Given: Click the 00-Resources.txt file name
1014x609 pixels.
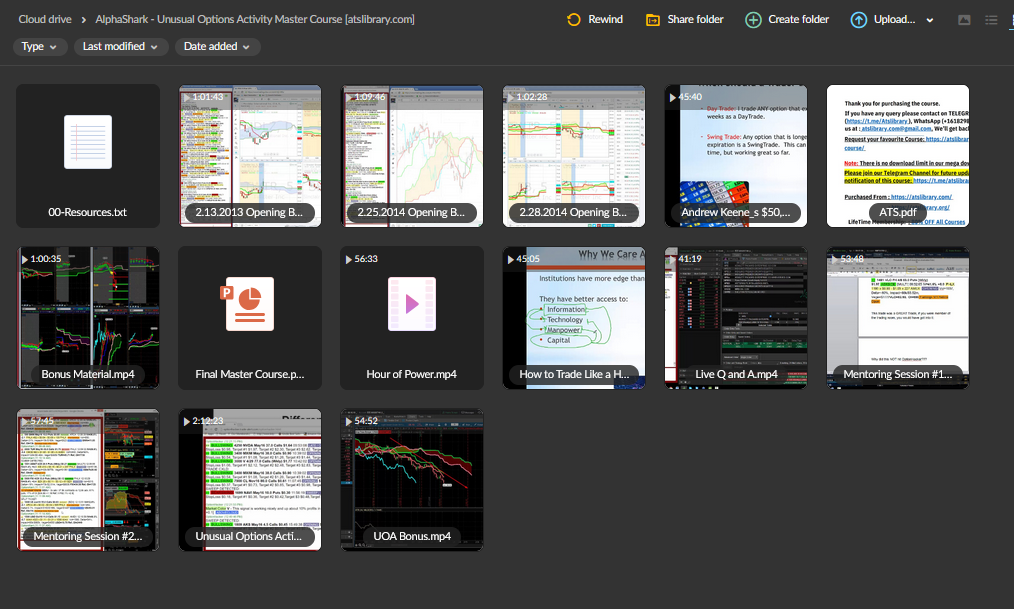Looking at the screenshot, I should tap(87, 212).
